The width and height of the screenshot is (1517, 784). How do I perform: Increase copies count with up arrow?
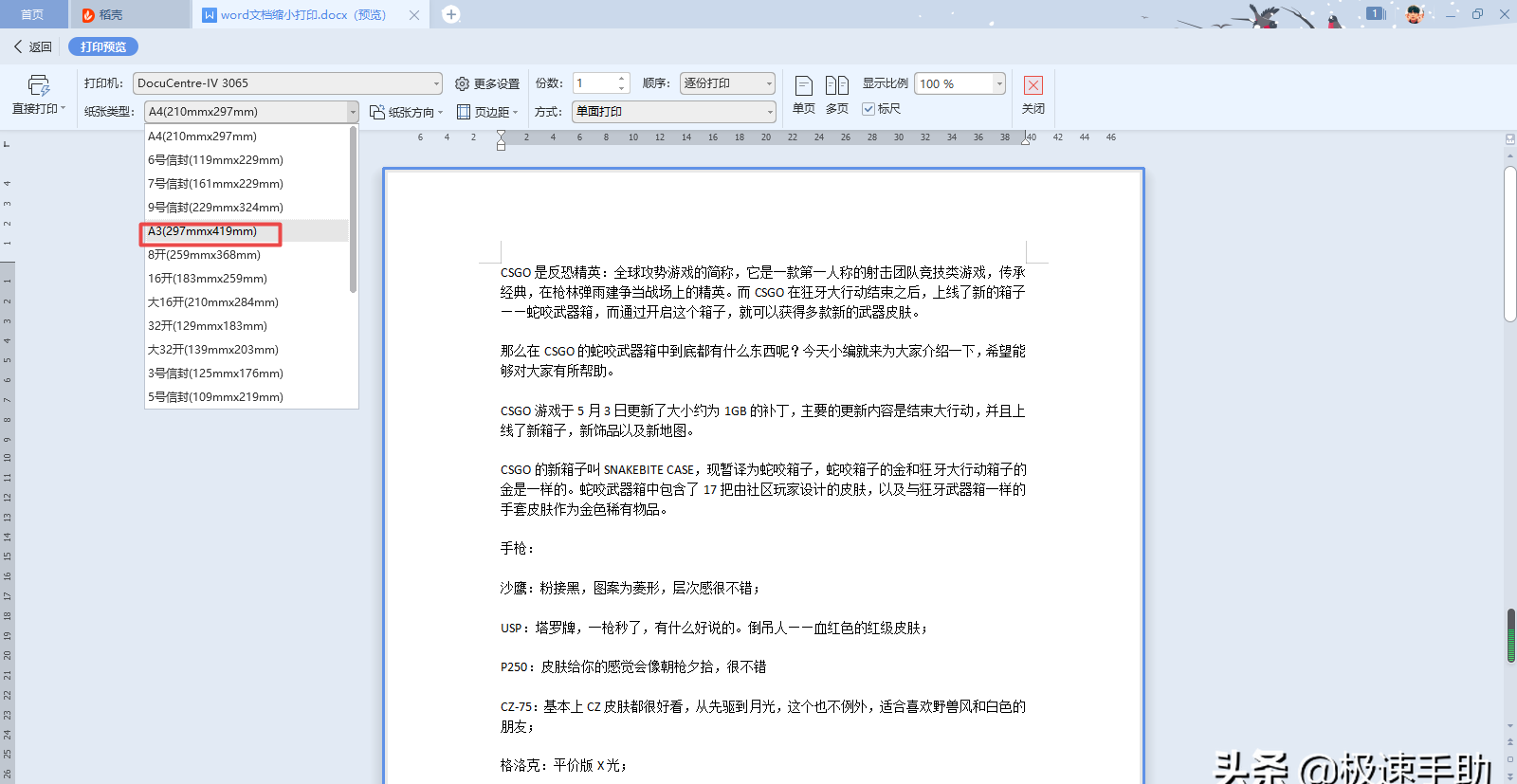[622, 79]
